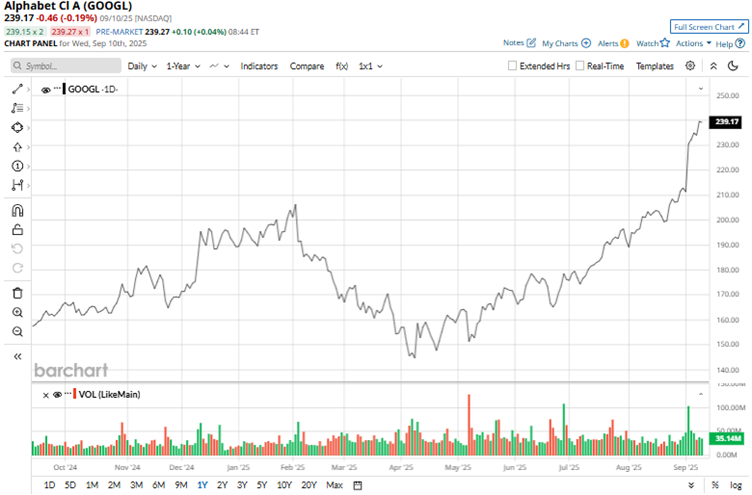Collapse toolbar with double up chevron
Screen dimensions: 752x495
tap(714, 66)
